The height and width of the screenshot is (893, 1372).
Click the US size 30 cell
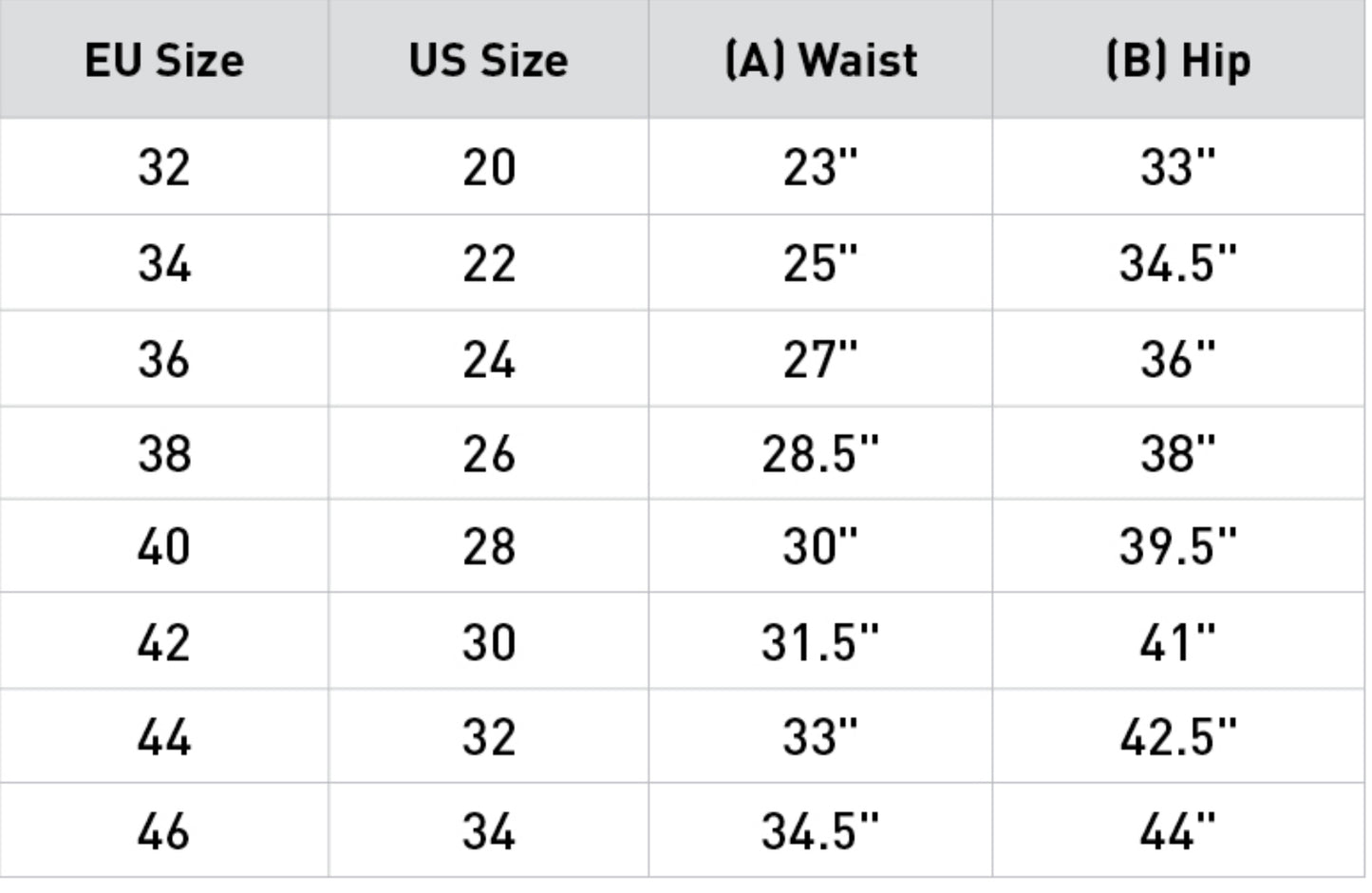click(489, 641)
